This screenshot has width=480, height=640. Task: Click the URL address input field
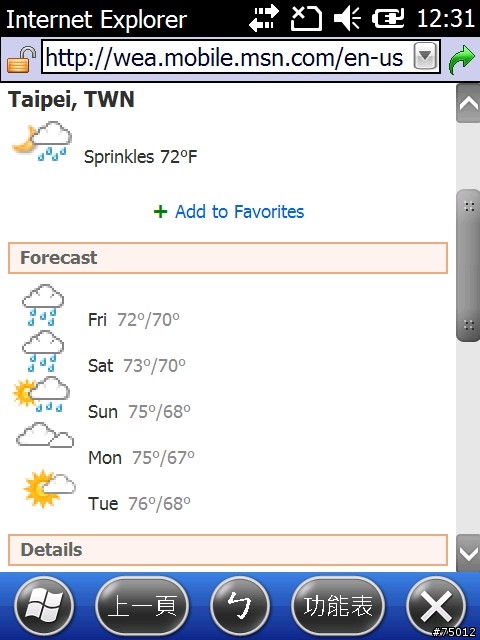click(x=228, y=57)
